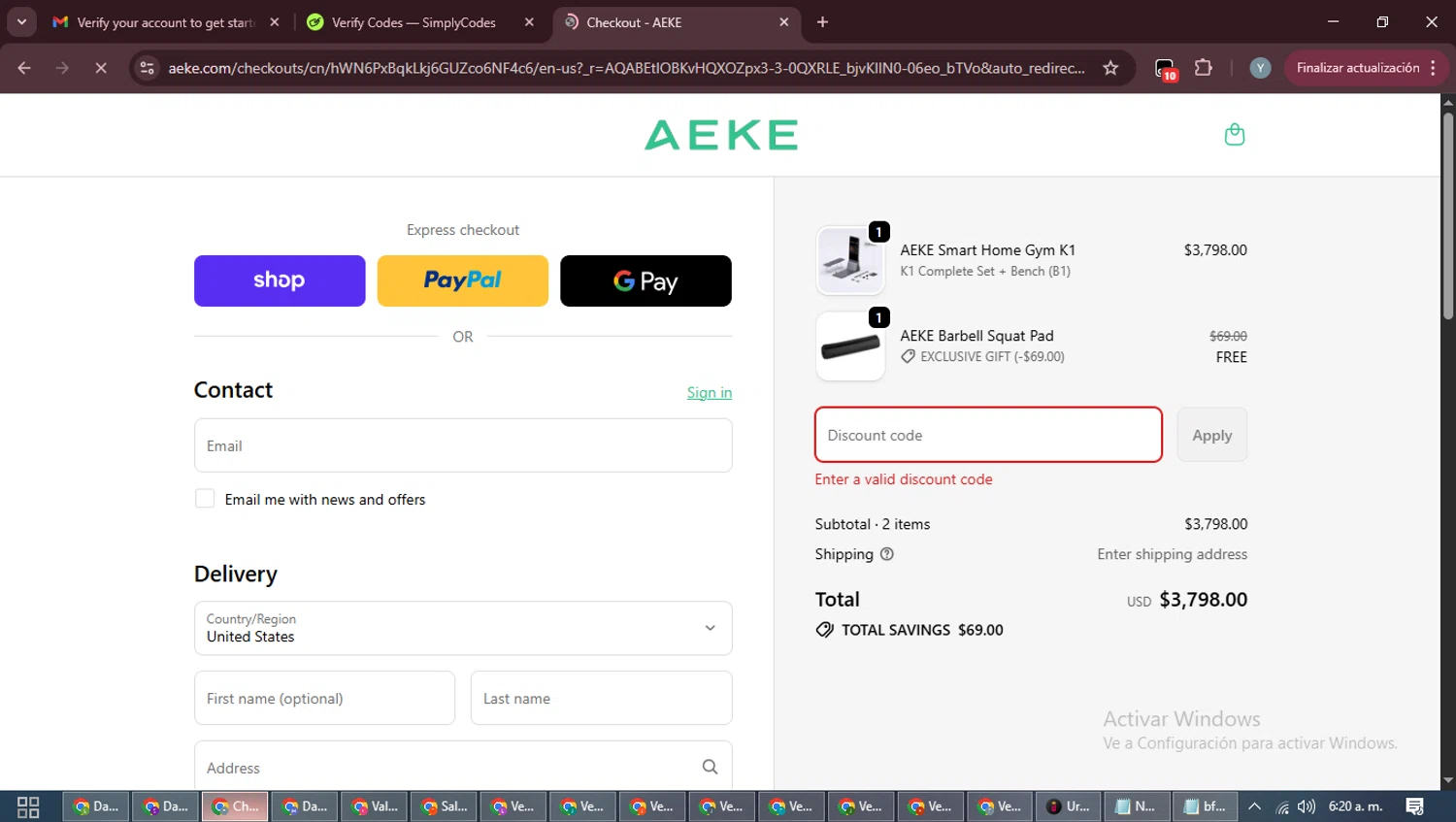The image size is (1456, 822).
Task: Click the K1 Complete Set + Bench (B1) text
Action: pos(985,272)
